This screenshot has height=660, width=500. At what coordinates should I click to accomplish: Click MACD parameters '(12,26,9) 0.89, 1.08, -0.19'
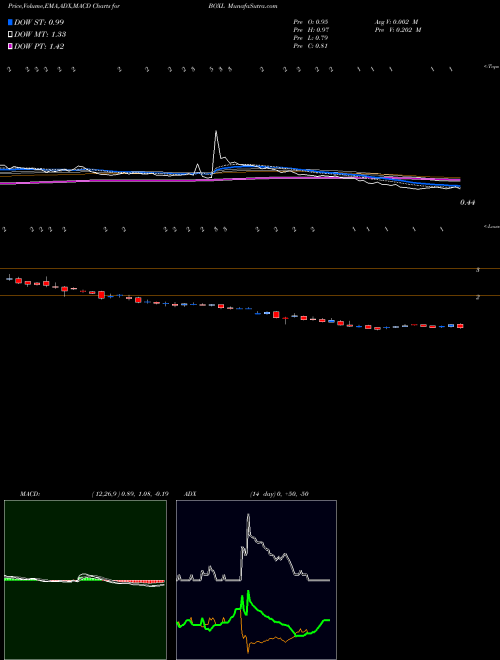tap(130, 494)
